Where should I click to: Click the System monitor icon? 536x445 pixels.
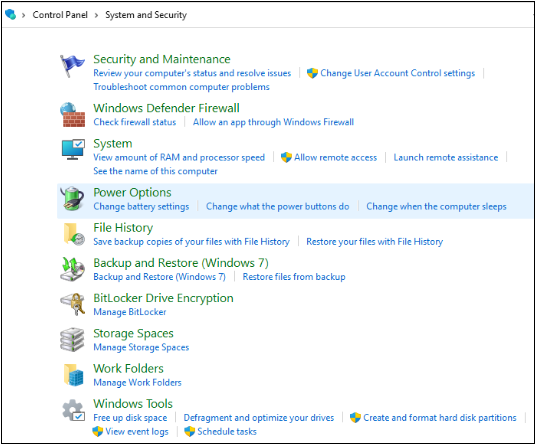tap(73, 149)
